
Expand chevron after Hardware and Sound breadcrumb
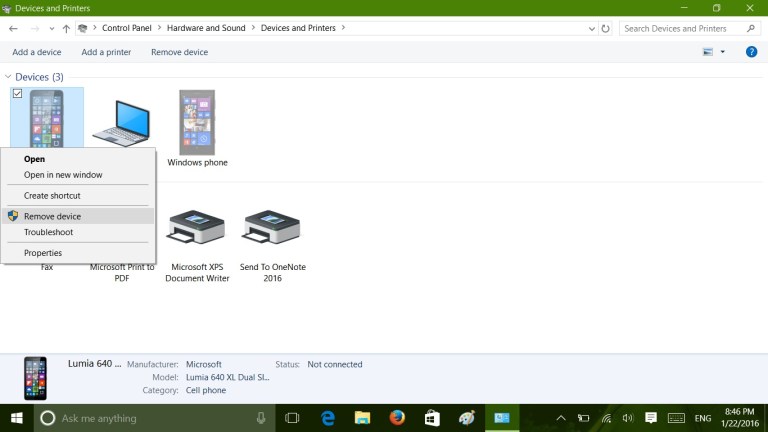[253, 28]
